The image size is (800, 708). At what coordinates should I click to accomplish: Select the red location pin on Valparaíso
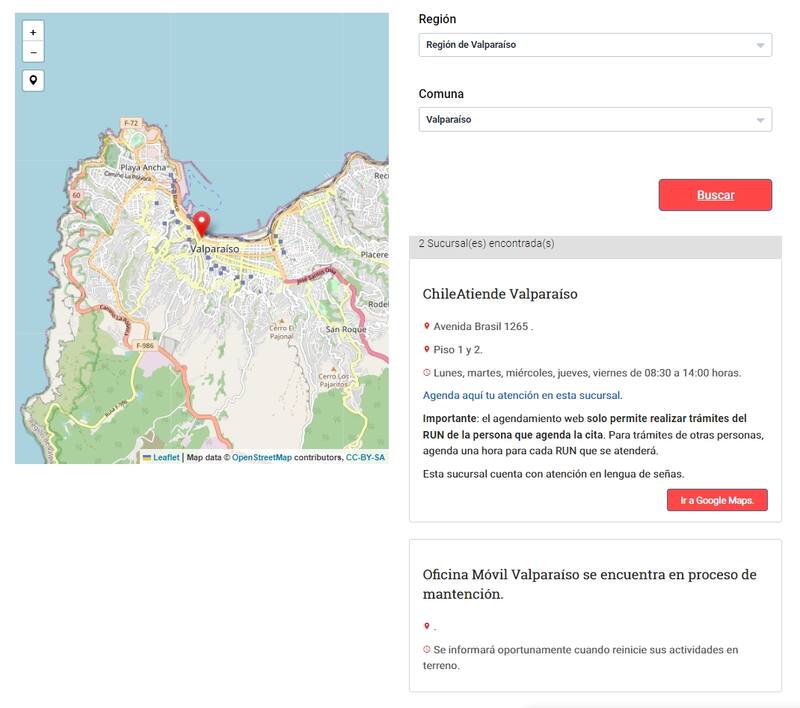[202, 224]
